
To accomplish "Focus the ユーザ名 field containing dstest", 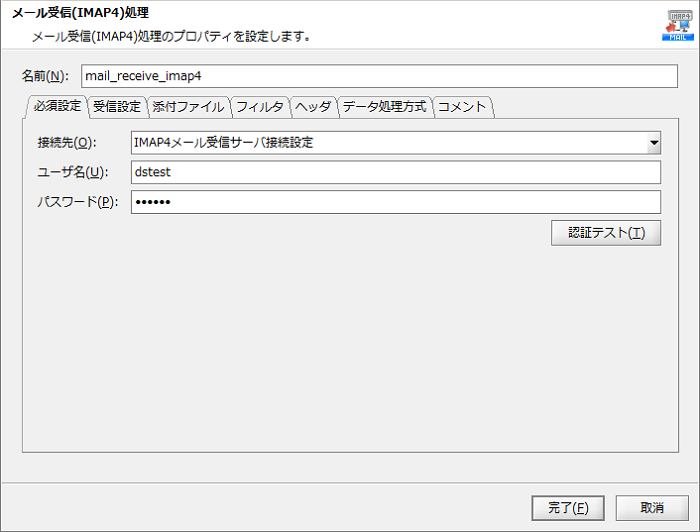I will tap(395, 172).
